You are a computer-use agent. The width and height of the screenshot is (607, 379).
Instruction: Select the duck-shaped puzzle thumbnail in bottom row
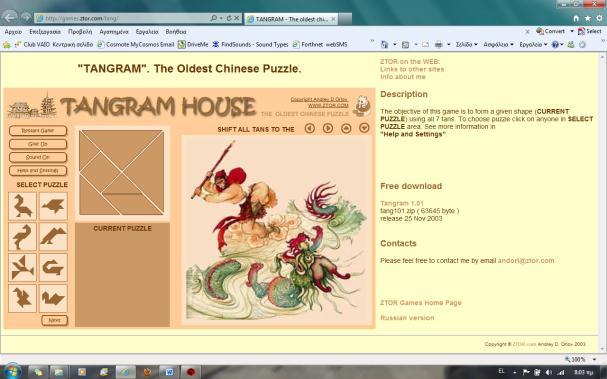[53, 298]
